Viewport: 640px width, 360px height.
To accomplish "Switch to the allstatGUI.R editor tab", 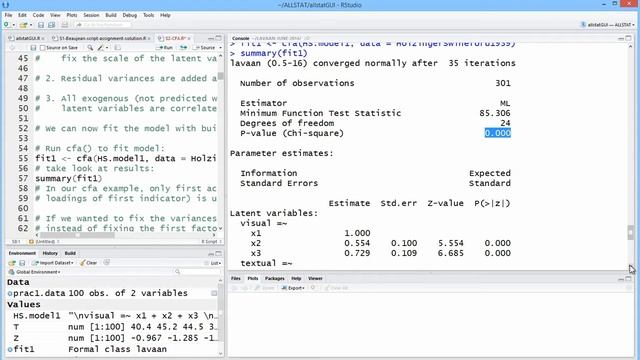I will click(27, 38).
